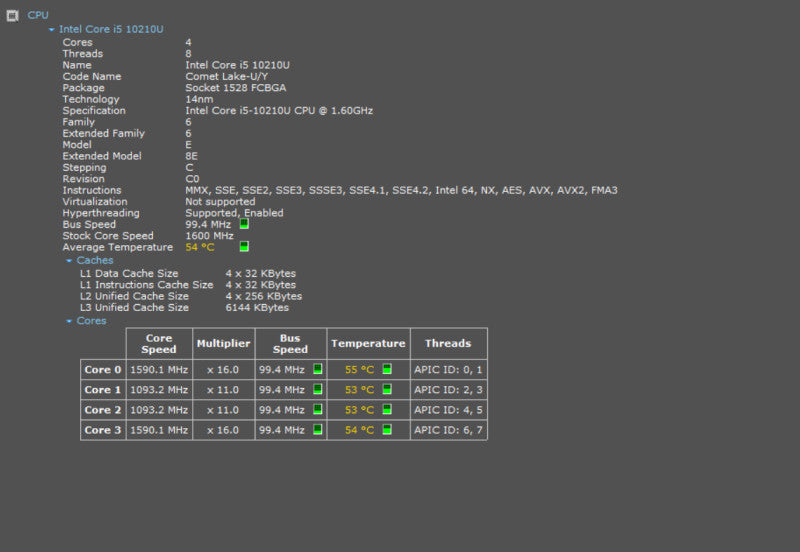Click APIC ID: 4, 5 cell

[448, 410]
